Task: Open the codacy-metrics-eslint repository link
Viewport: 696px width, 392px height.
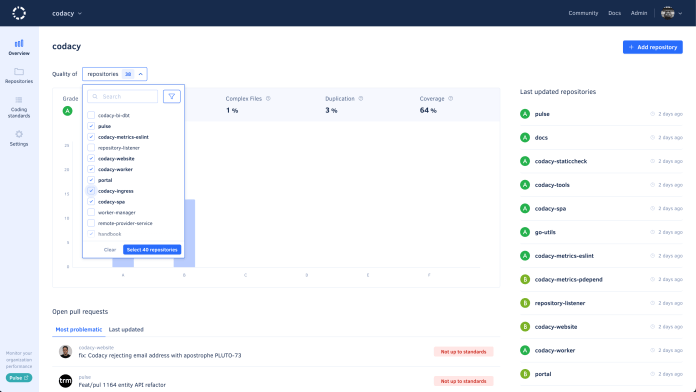Action: pos(564,256)
